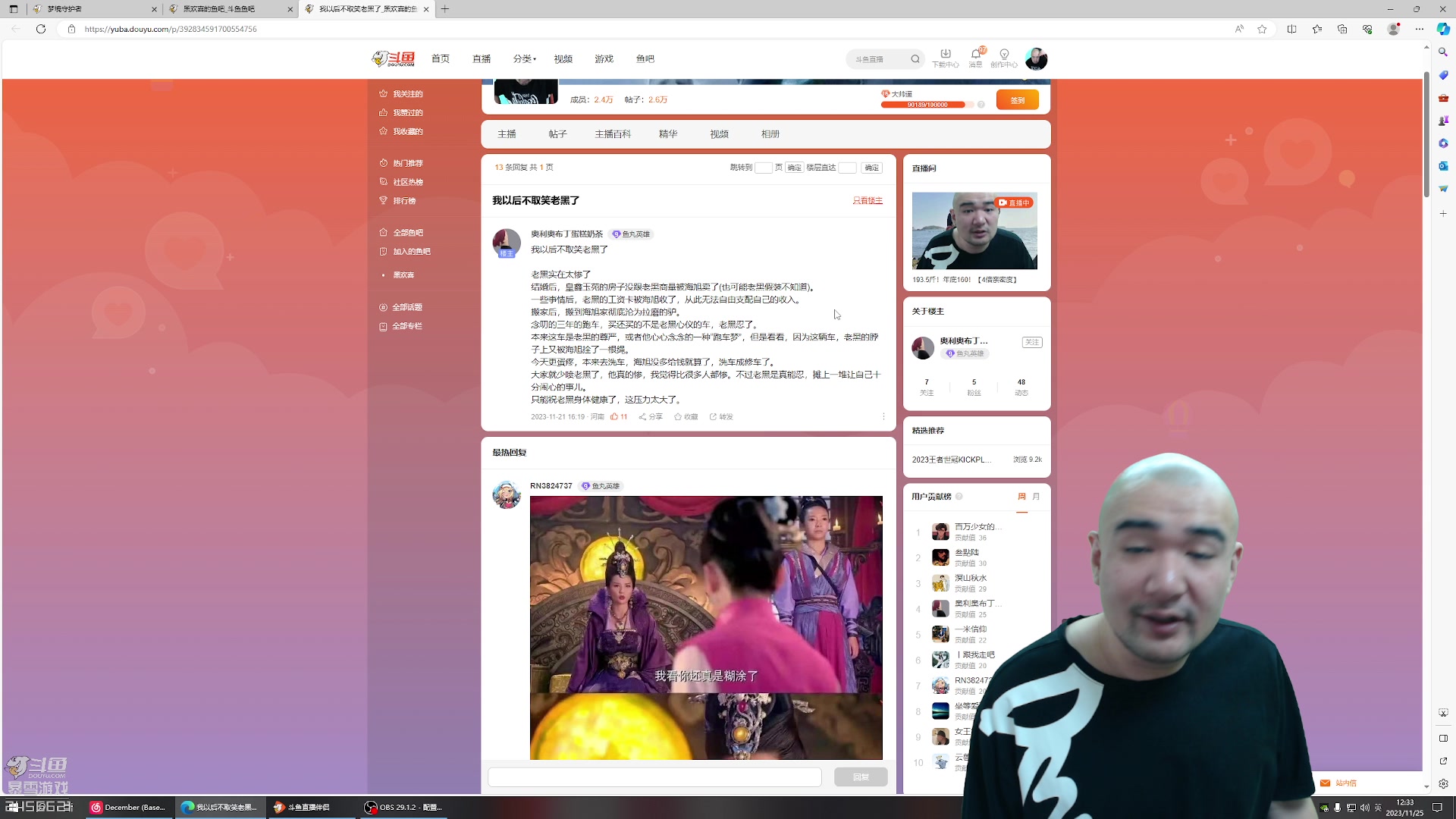Click 确定 next to page jump field
1456x819 pixels.
(794, 168)
